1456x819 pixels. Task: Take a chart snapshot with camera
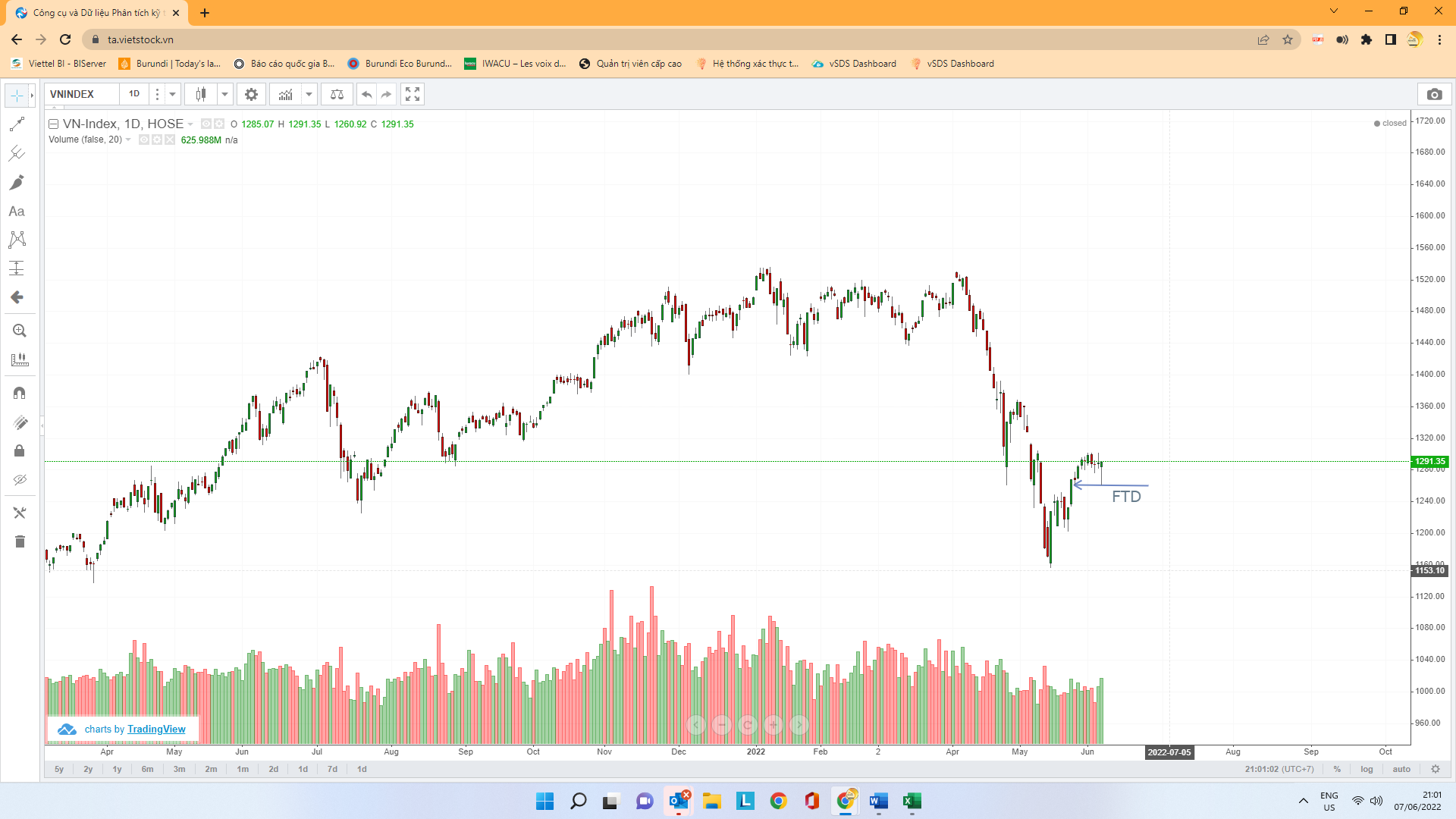tap(1434, 94)
